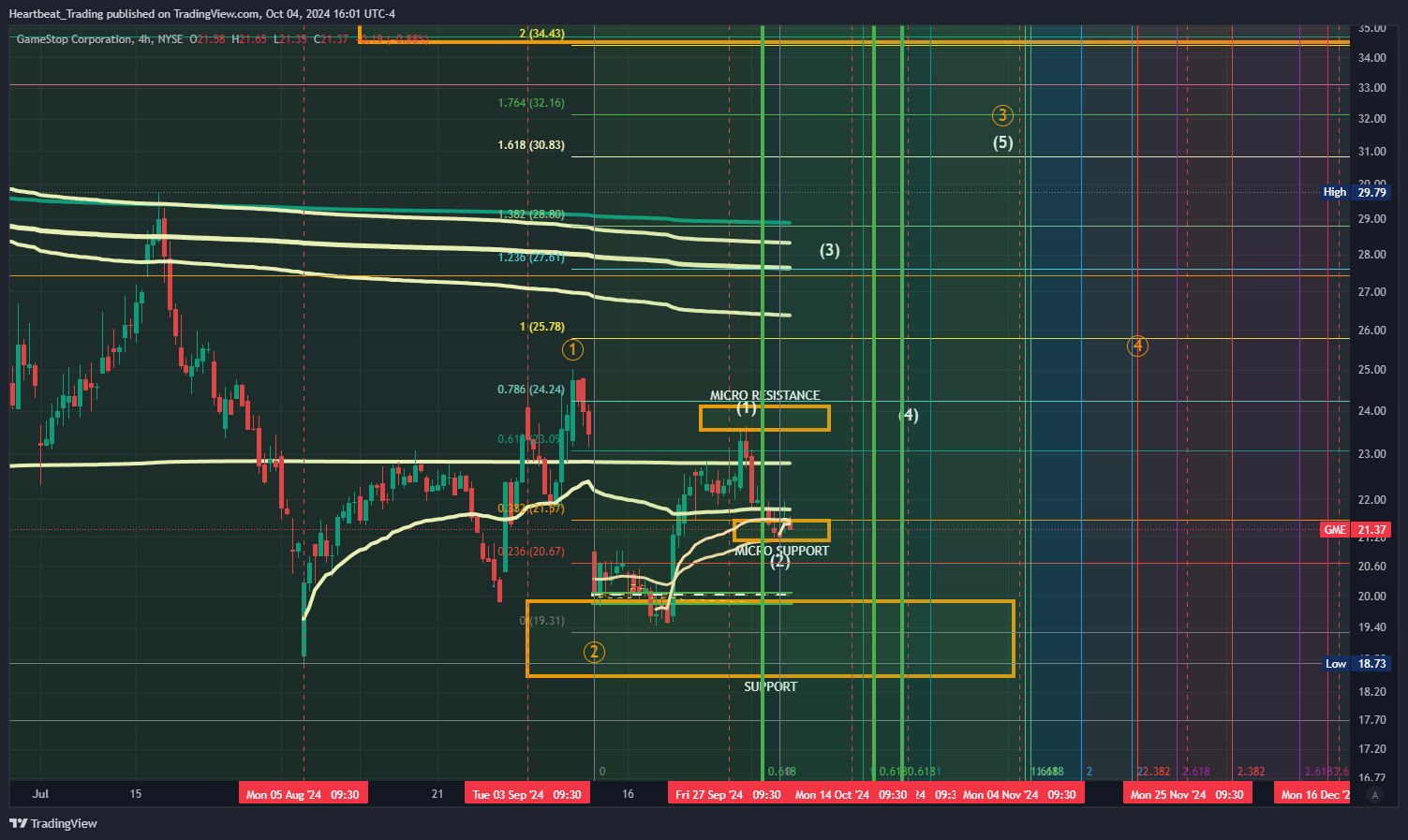Viewport: 1408px width, 840px height.
Task: Select the Mon 16 Dec date marker
Action: tap(1314, 794)
